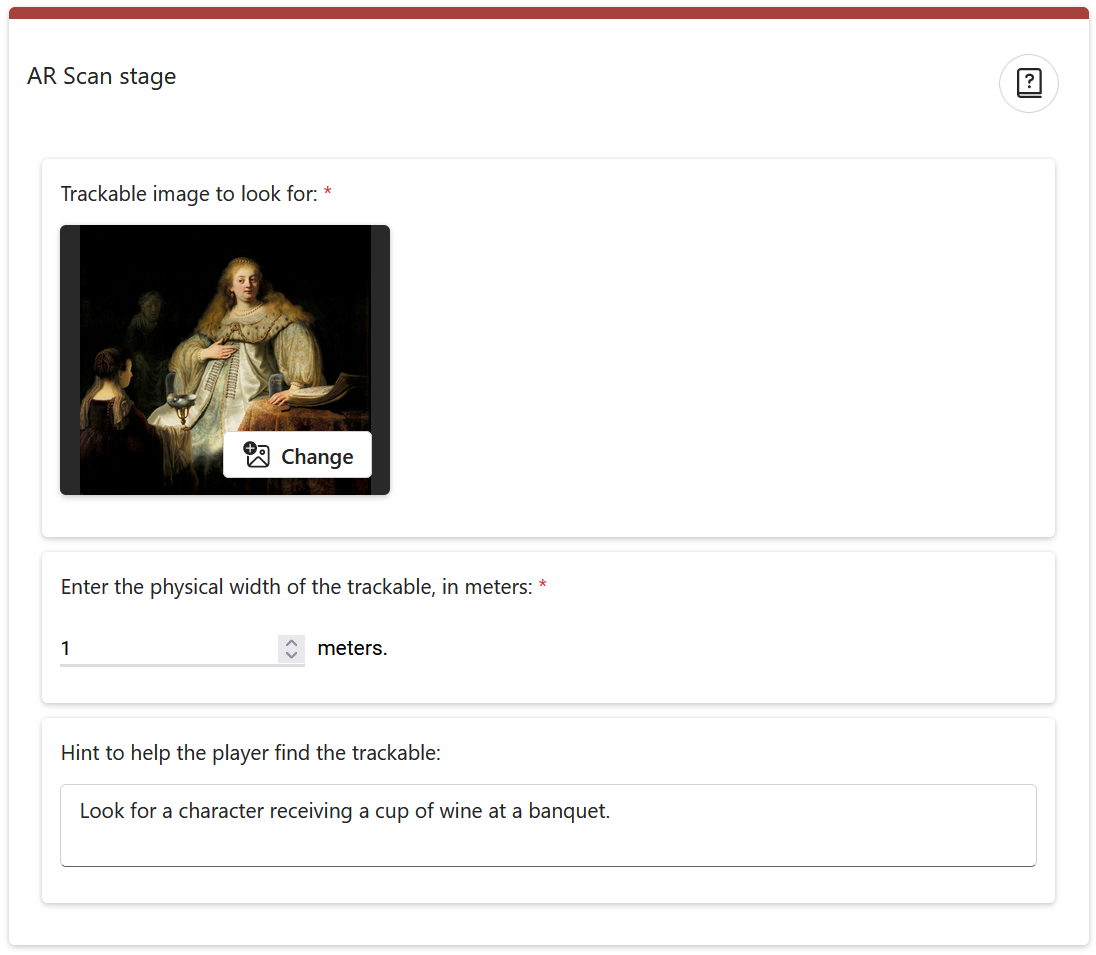Click the 'Change' text label on image
The image size is (1096, 955).
[317, 457]
